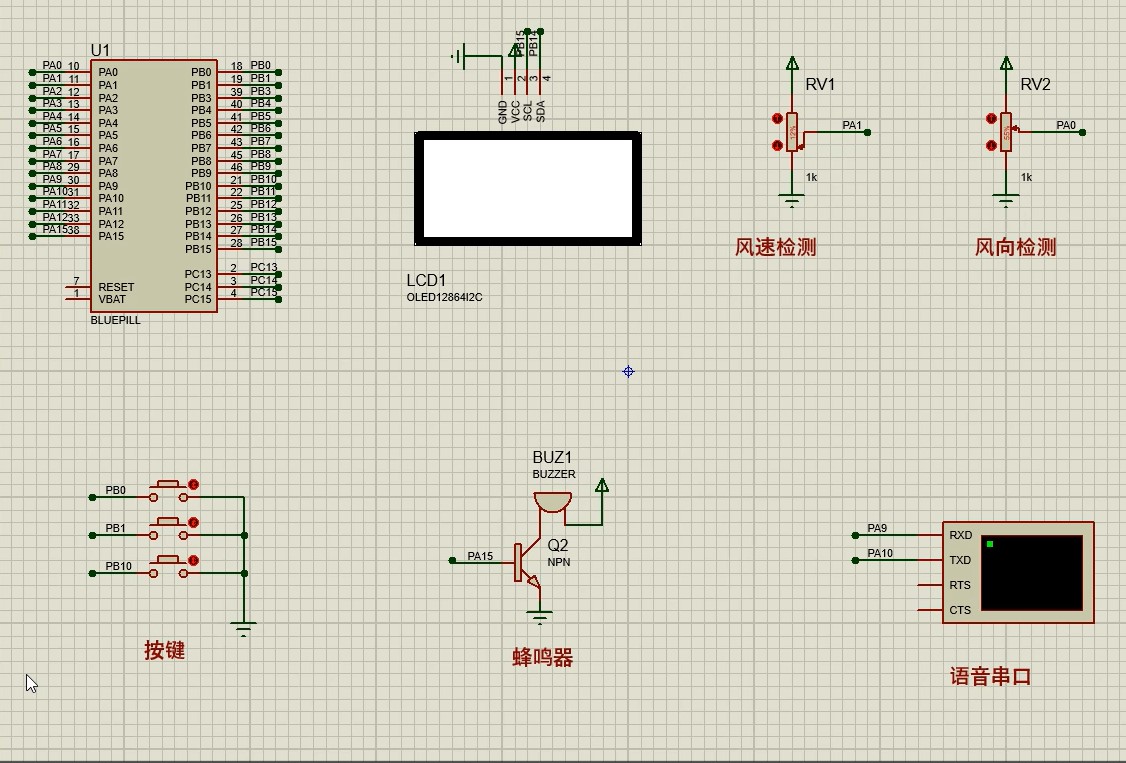Click the 风速检测 text label
The width and height of the screenshot is (1126, 763).
pos(775,247)
